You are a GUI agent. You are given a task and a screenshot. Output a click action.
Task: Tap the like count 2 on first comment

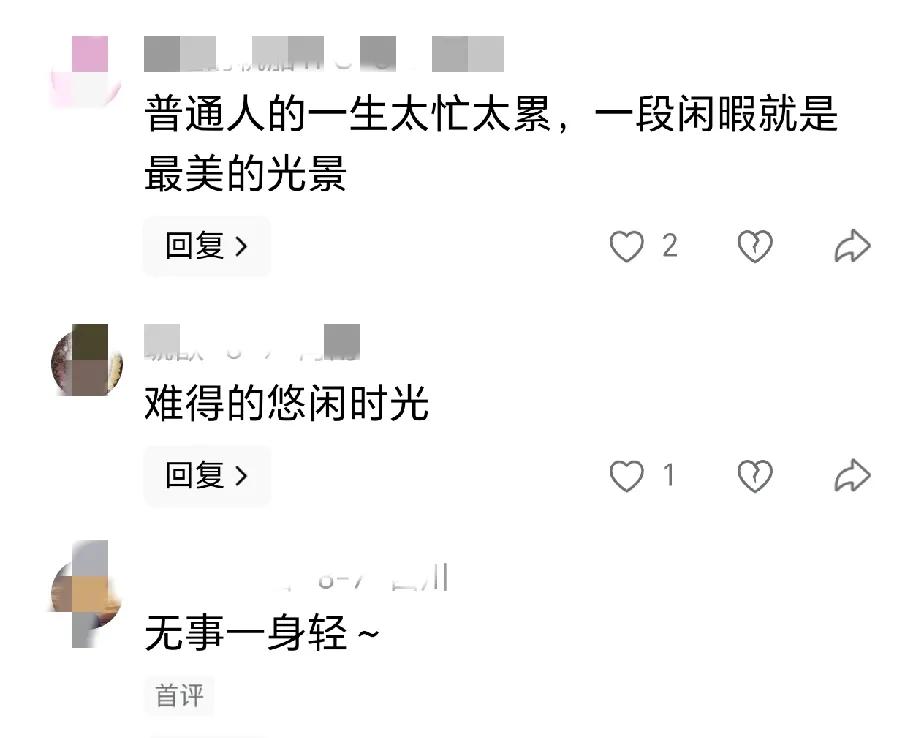coord(669,246)
